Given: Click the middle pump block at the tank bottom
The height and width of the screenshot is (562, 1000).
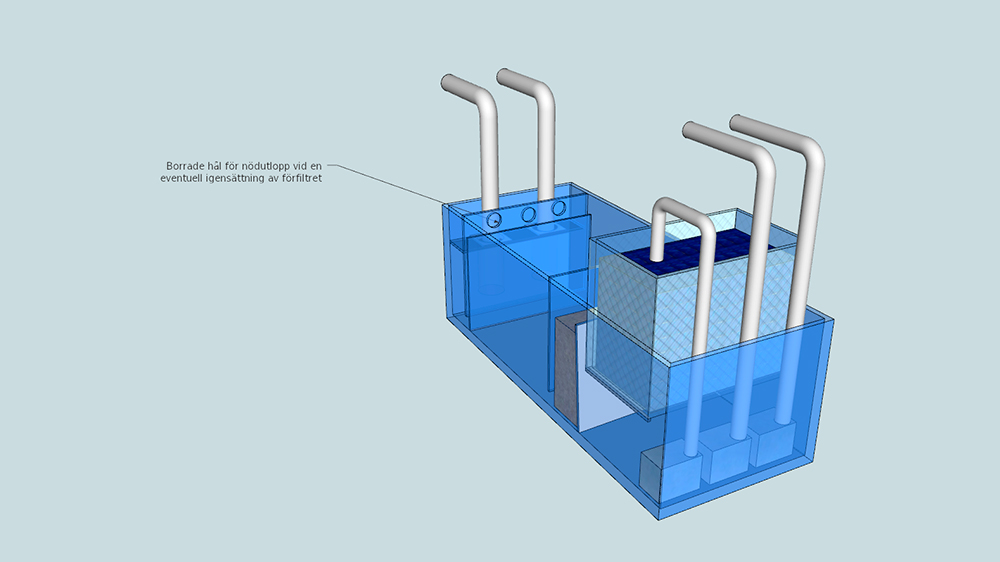Looking at the screenshot, I should pyautogui.click(x=727, y=455).
